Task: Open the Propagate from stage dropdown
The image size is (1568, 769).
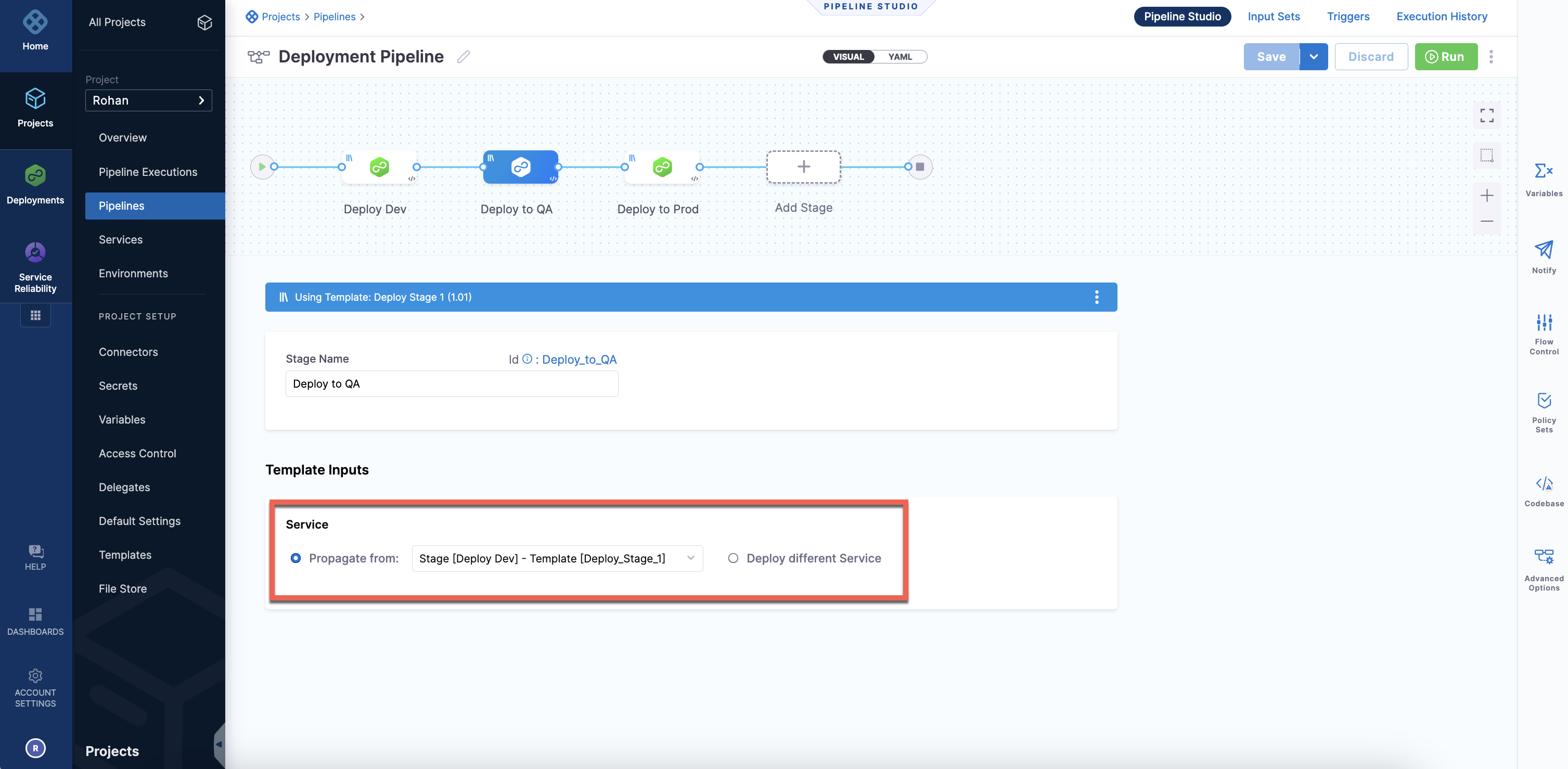Action: click(557, 558)
